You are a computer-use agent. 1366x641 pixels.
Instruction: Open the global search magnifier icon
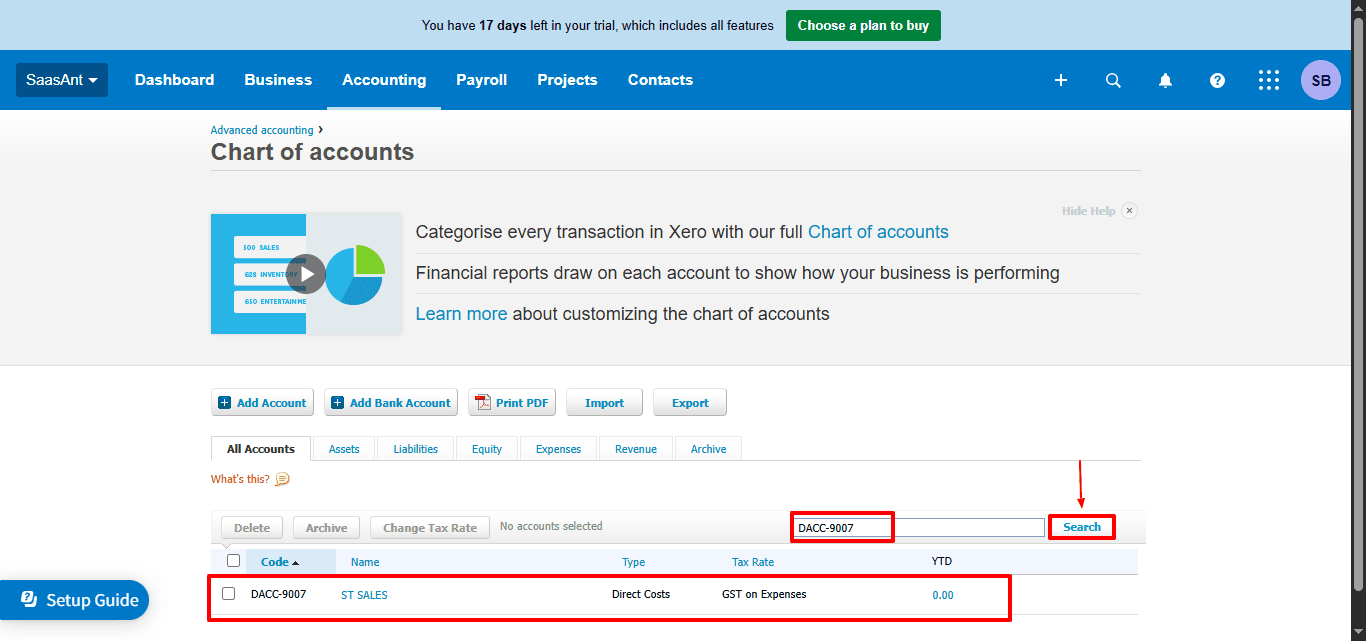pos(1113,80)
